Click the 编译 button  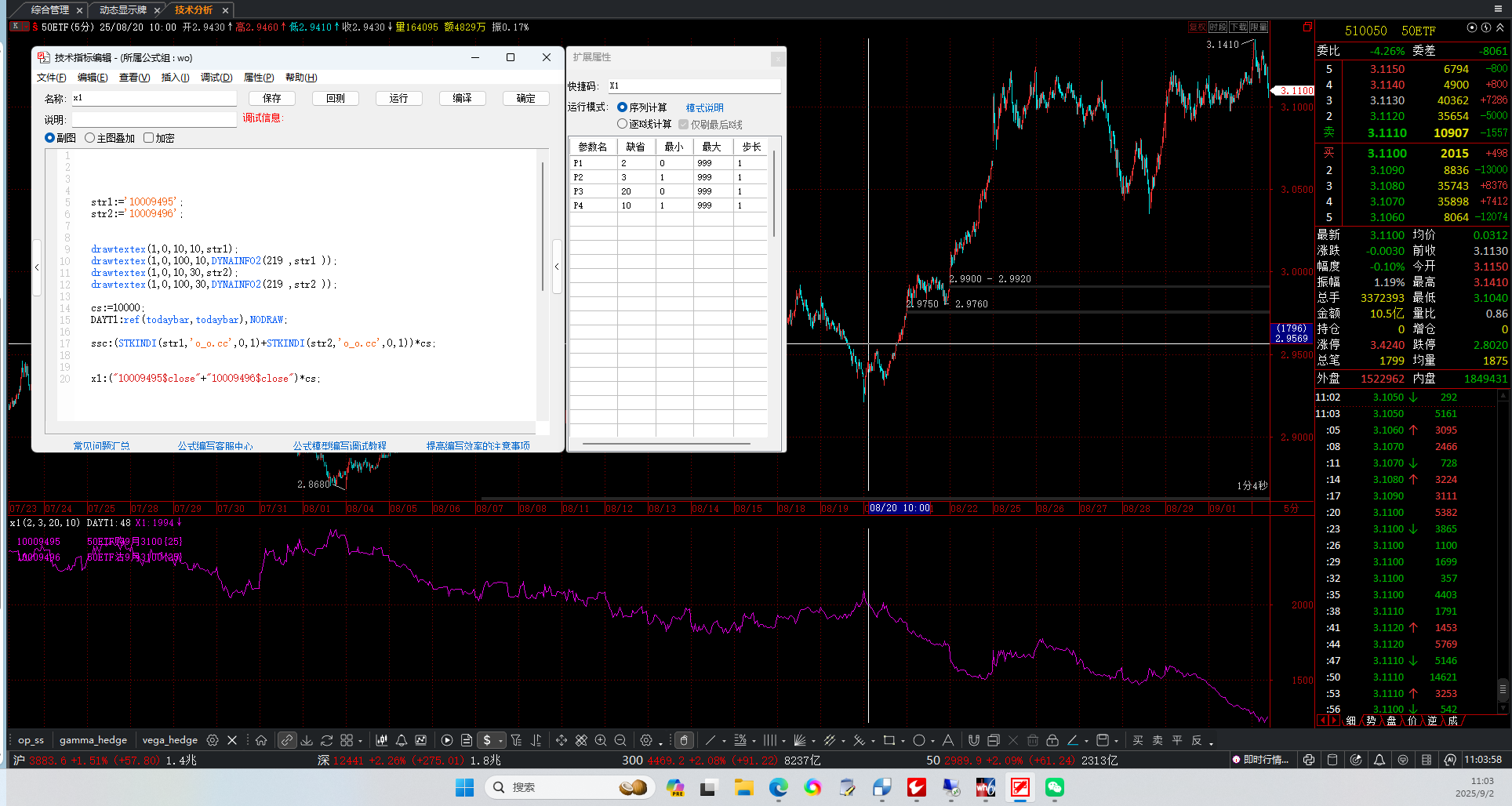[462, 98]
